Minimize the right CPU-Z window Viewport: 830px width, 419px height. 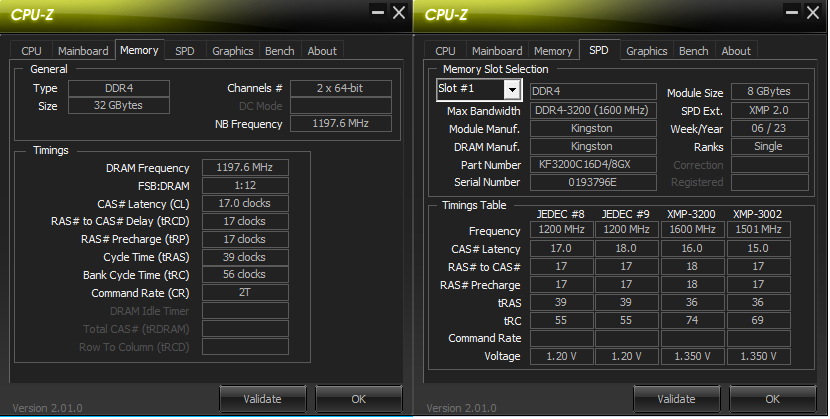click(x=792, y=12)
